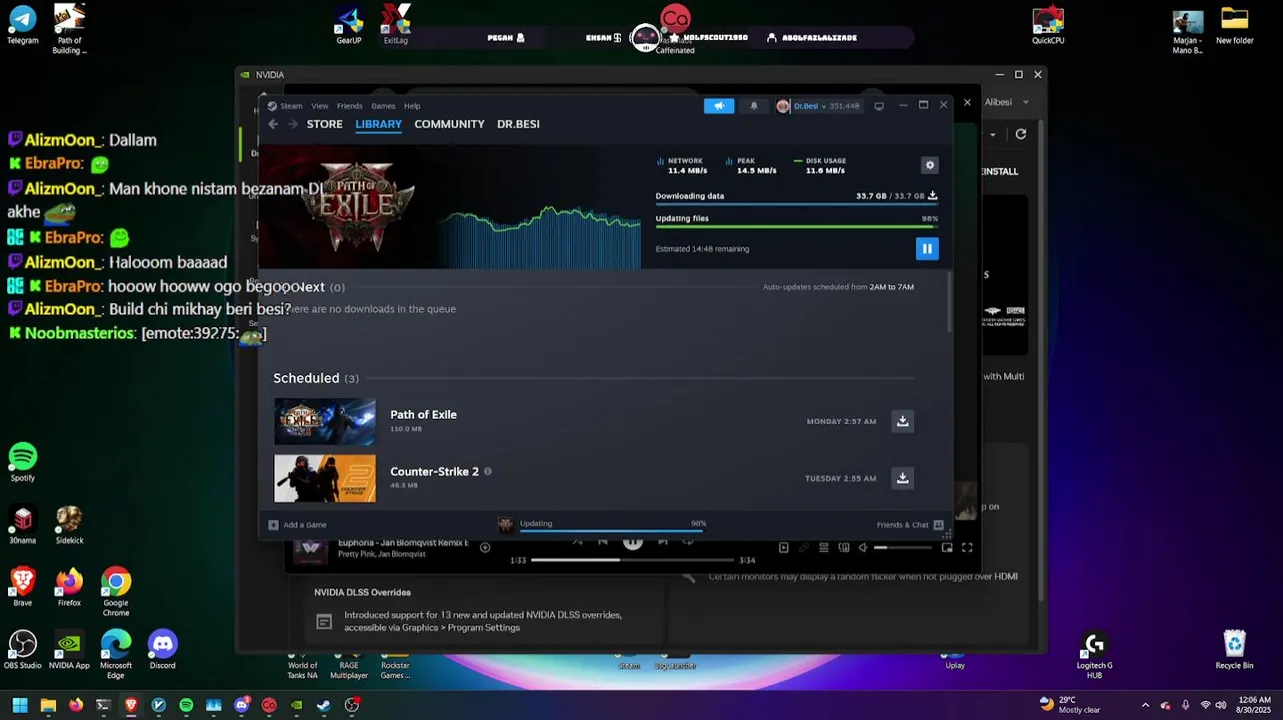Click Add a Game in Steam
Screen dimensions: 1283x720
point(297,525)
